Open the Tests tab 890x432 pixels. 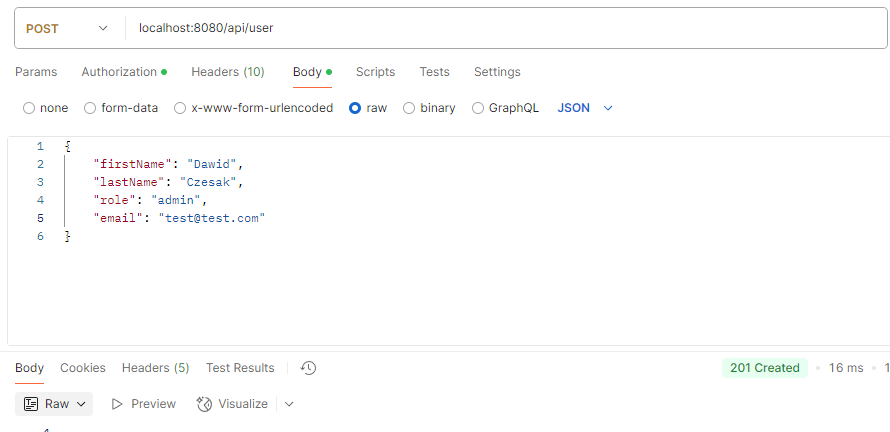click(x=434, y=72)
